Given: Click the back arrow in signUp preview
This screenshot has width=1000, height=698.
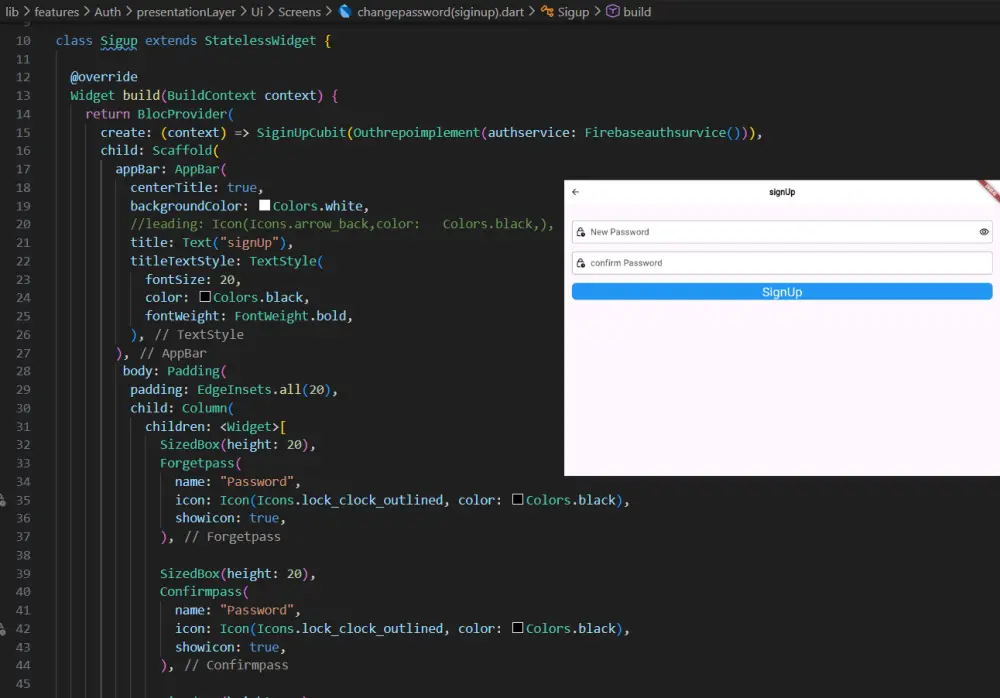Looking at the screenshot, I should (575, 191).
